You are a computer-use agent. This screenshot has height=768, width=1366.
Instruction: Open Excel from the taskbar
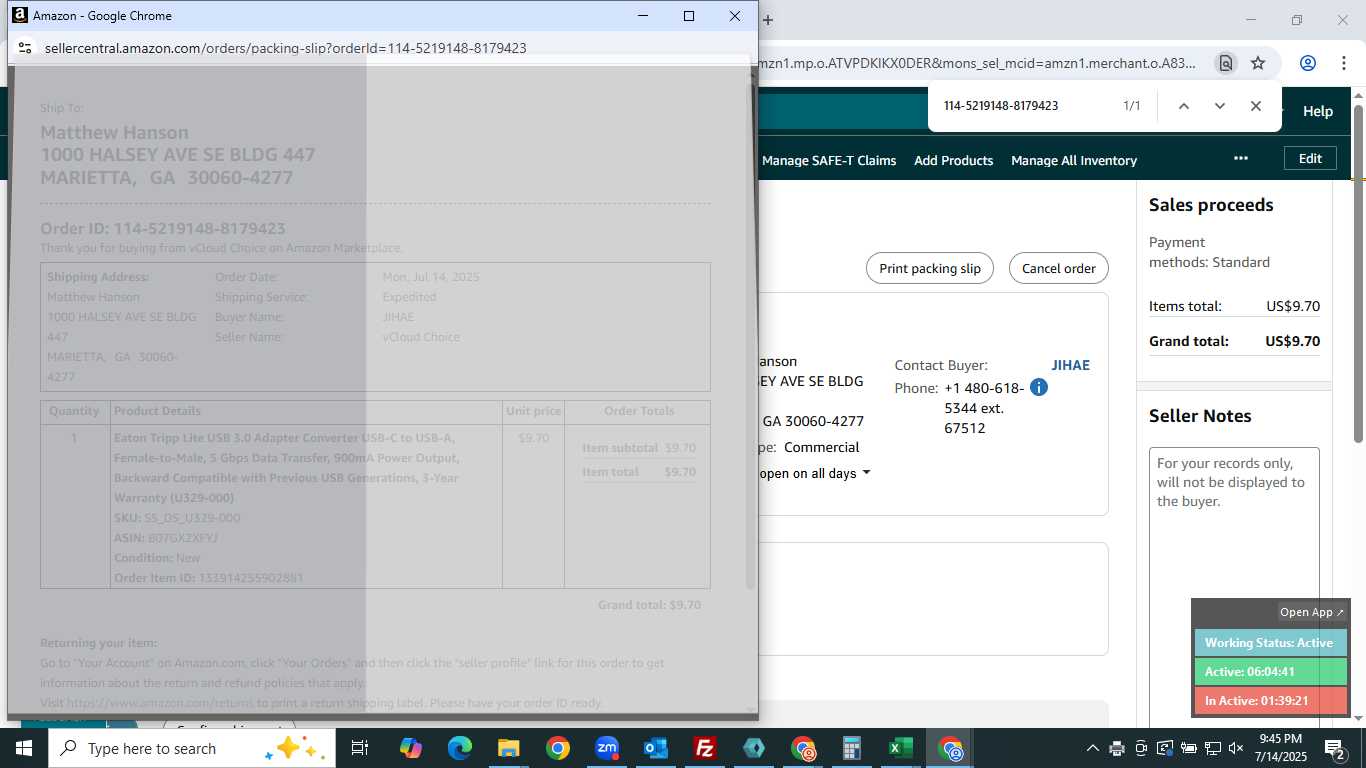click(x=901, y=748)
